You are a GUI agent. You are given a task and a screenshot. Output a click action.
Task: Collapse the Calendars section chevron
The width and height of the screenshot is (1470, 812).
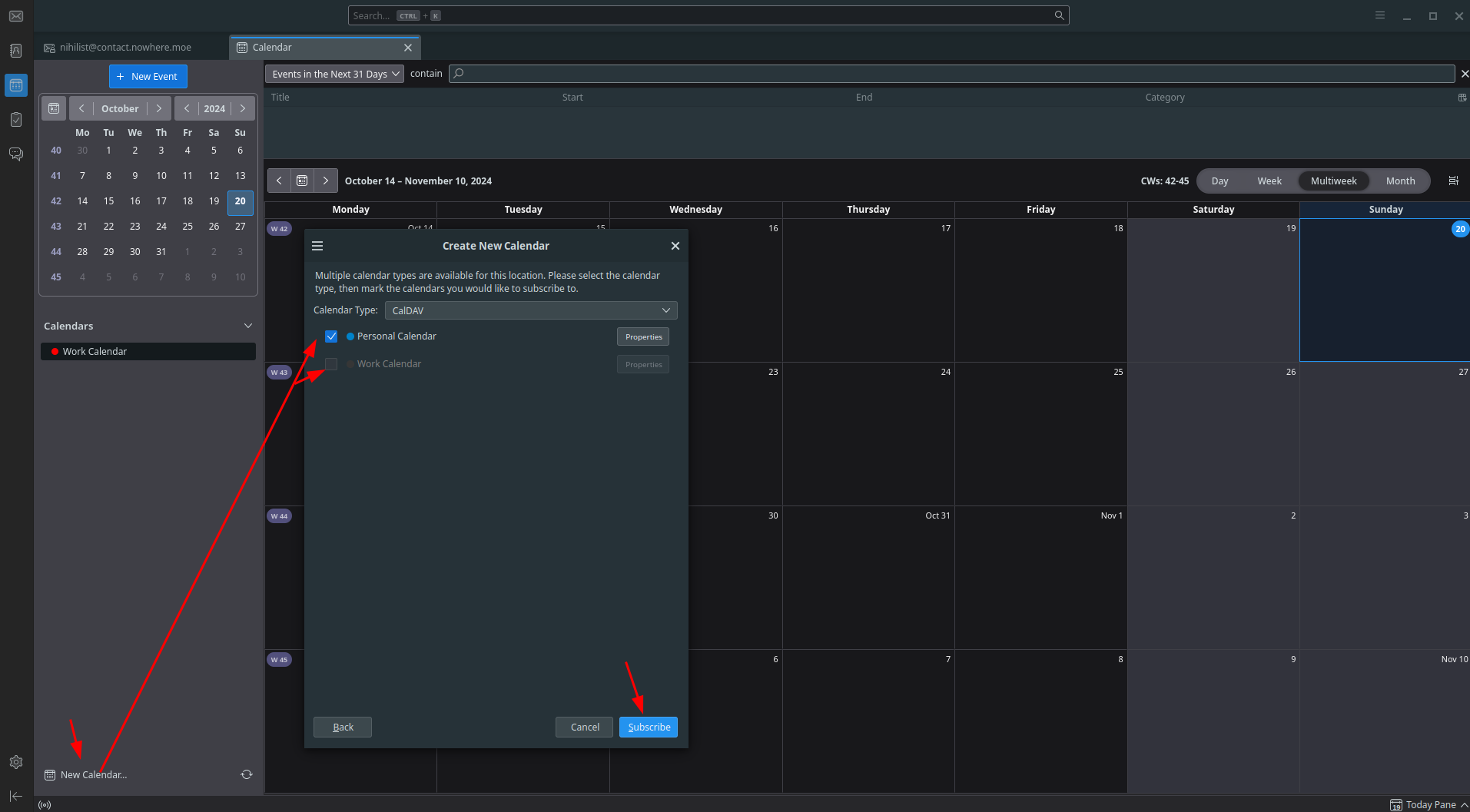click(x=248, y=326)
